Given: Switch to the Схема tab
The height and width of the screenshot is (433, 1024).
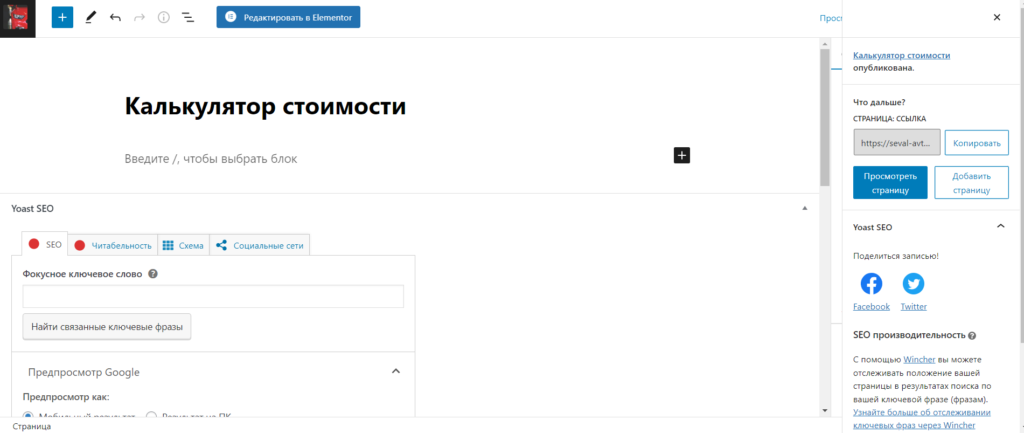Looking at the screenshot, I should click(x=184, y=246).
